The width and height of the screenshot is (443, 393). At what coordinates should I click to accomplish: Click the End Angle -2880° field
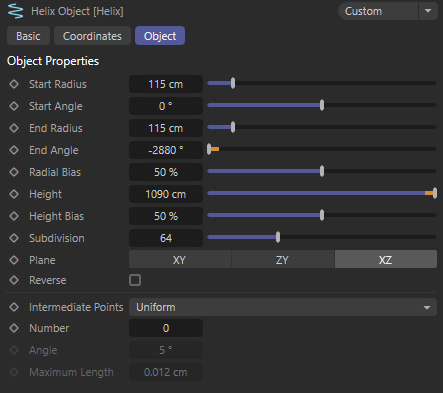166,150
